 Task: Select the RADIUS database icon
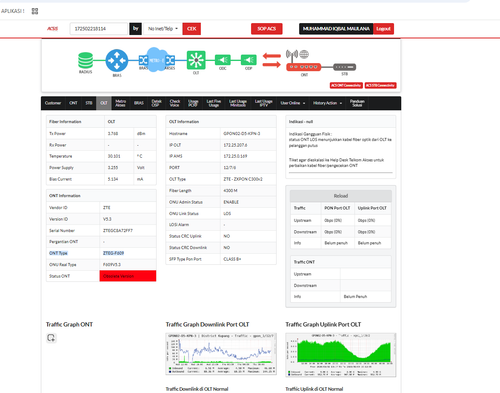click(x=85, y=60)
